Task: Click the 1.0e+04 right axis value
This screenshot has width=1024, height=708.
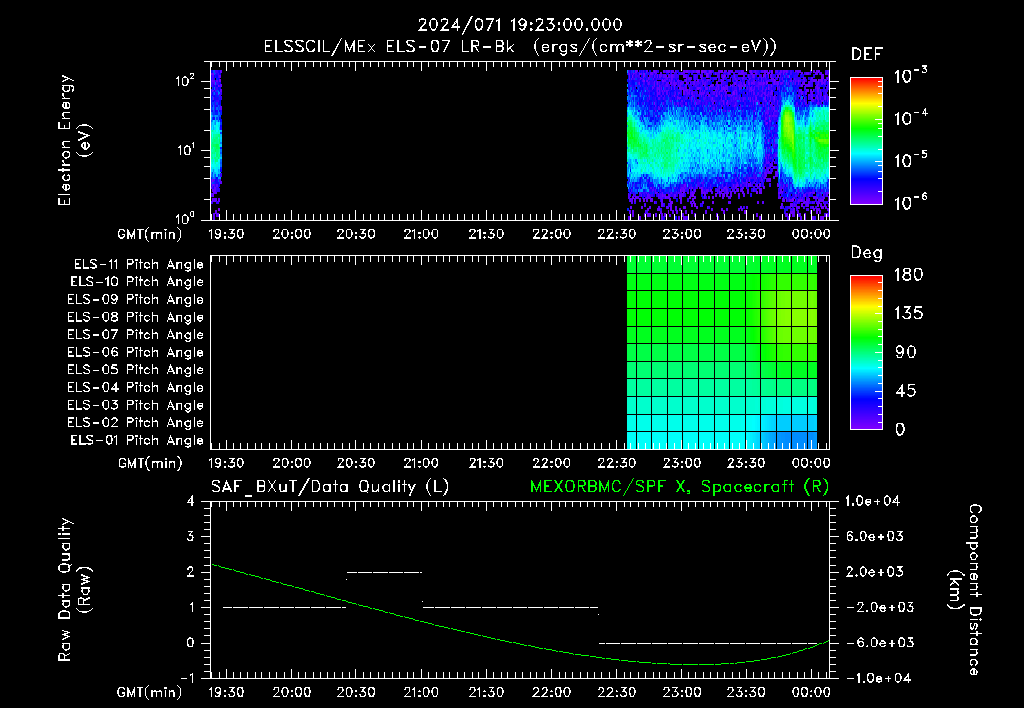Action: tap(872, 501)
